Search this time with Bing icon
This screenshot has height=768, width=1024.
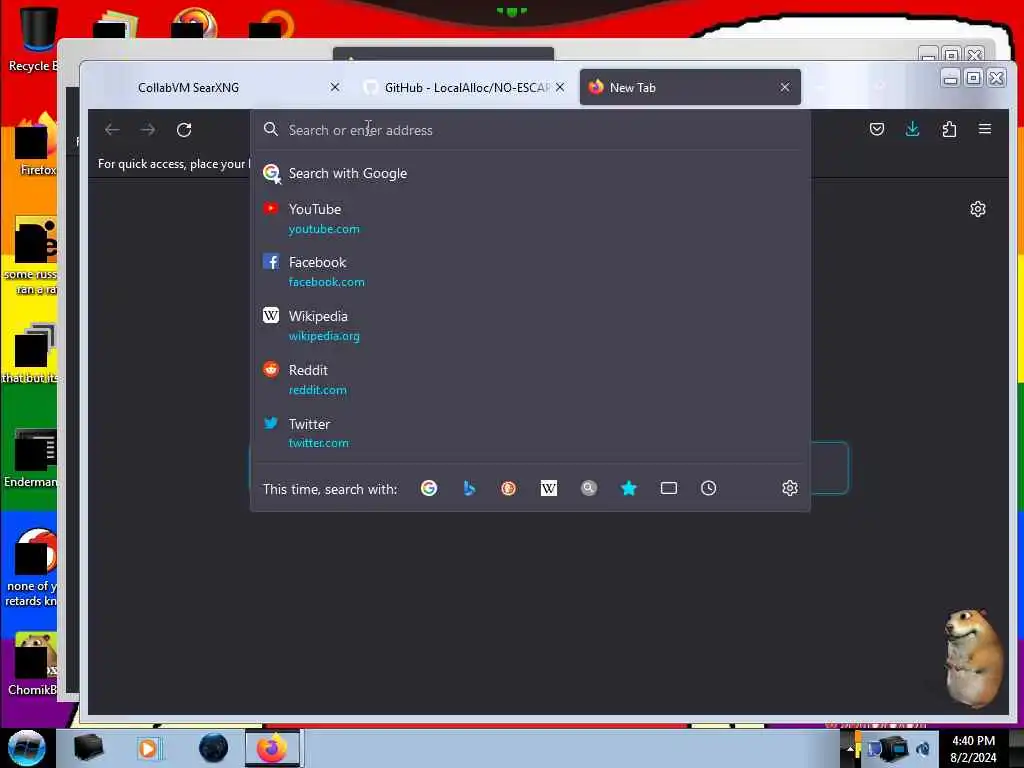point(469,488)
